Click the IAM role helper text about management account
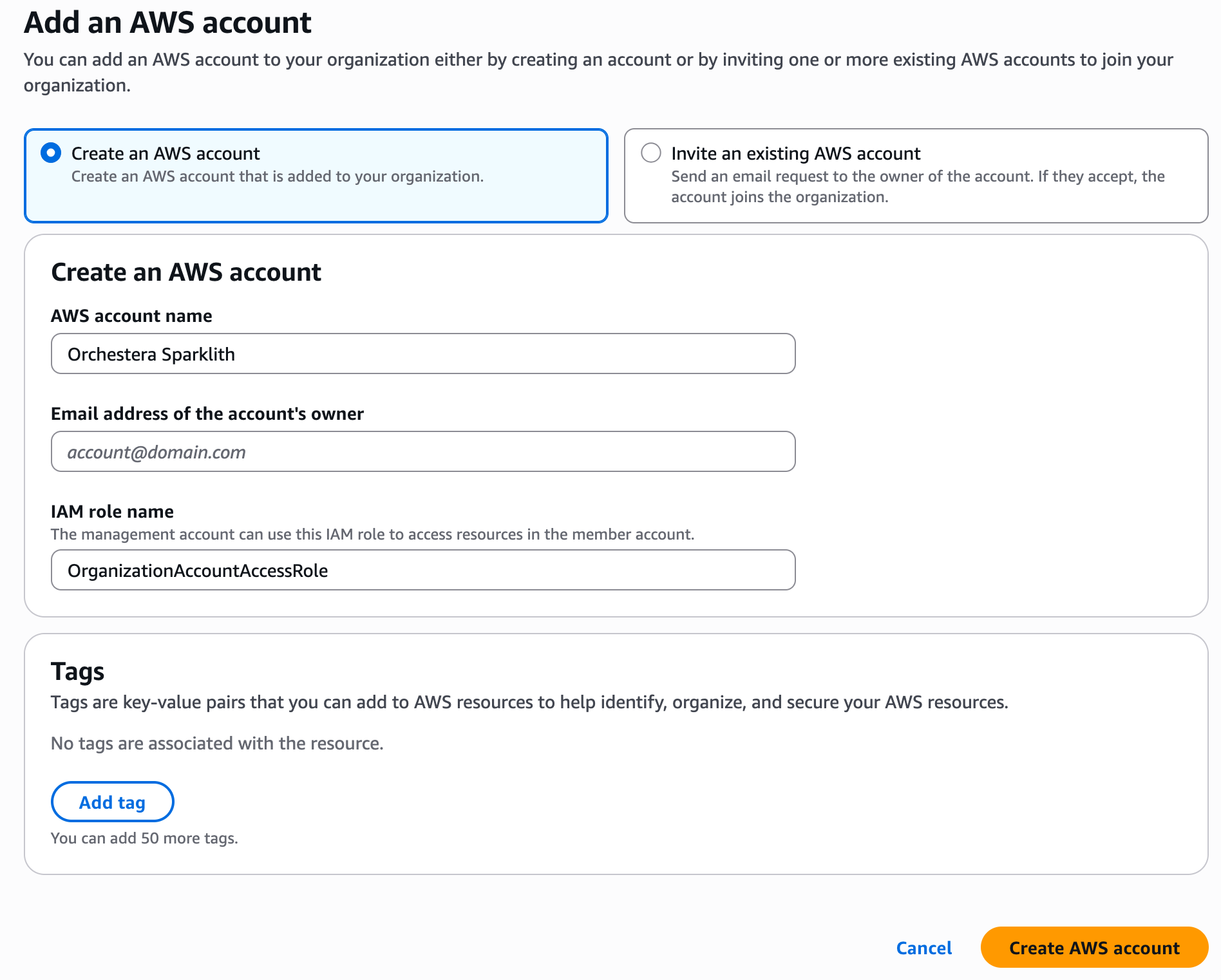Viewport: 1221px width, 980px height. [372, 534]
